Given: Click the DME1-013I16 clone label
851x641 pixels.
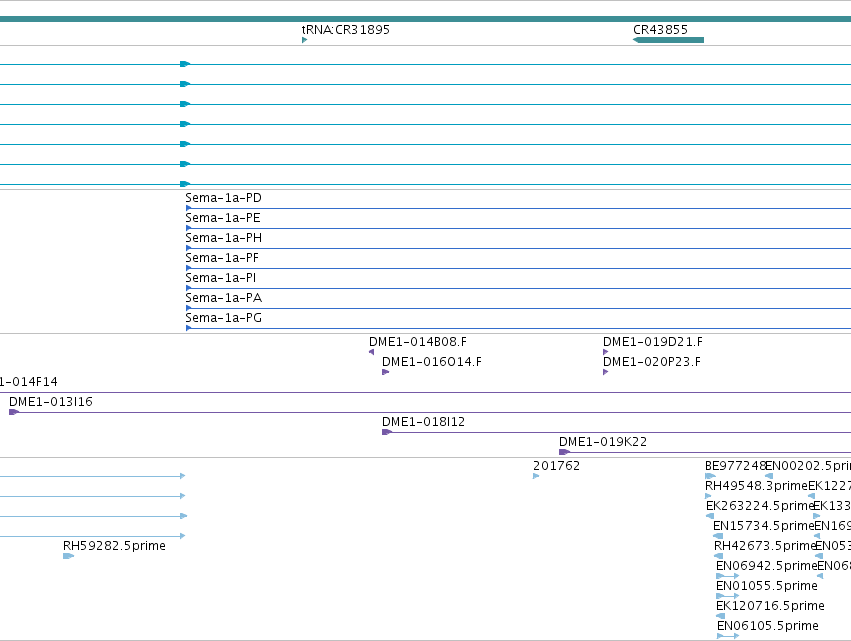Looking at the screenshot, I should tap(50, 402).
